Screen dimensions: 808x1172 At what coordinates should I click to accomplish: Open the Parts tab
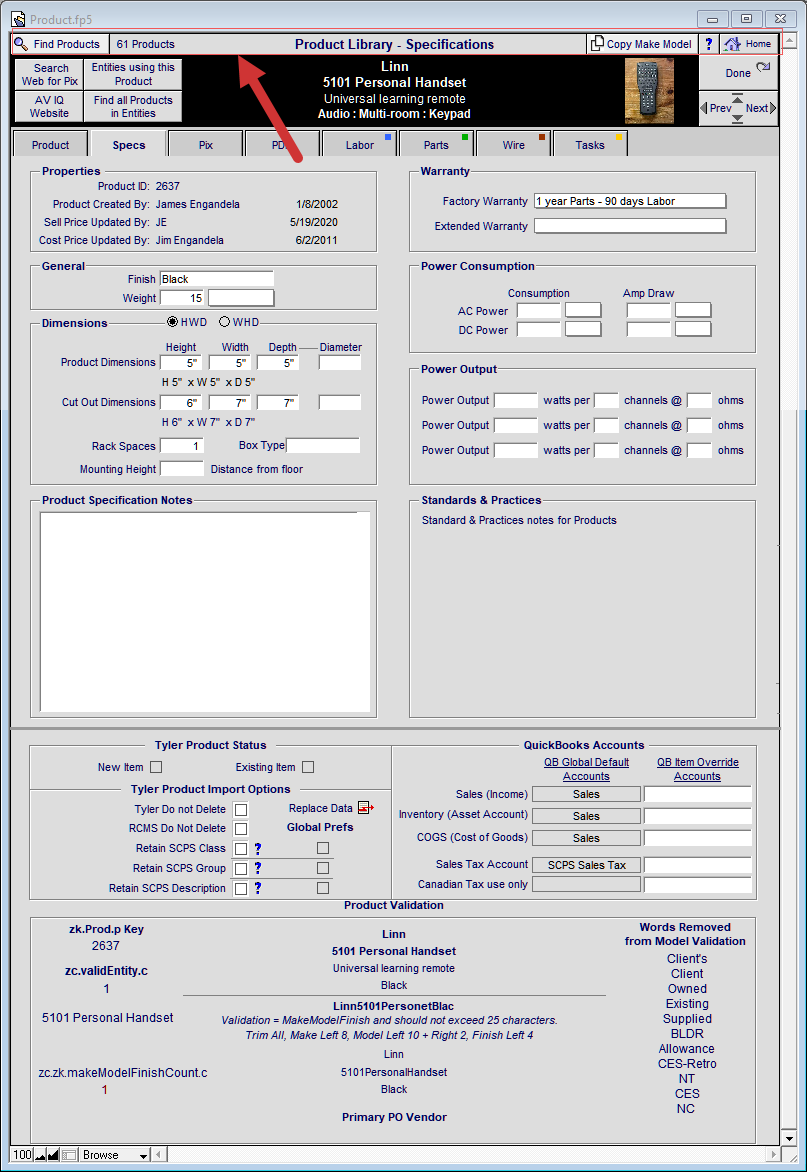[436, 144]
